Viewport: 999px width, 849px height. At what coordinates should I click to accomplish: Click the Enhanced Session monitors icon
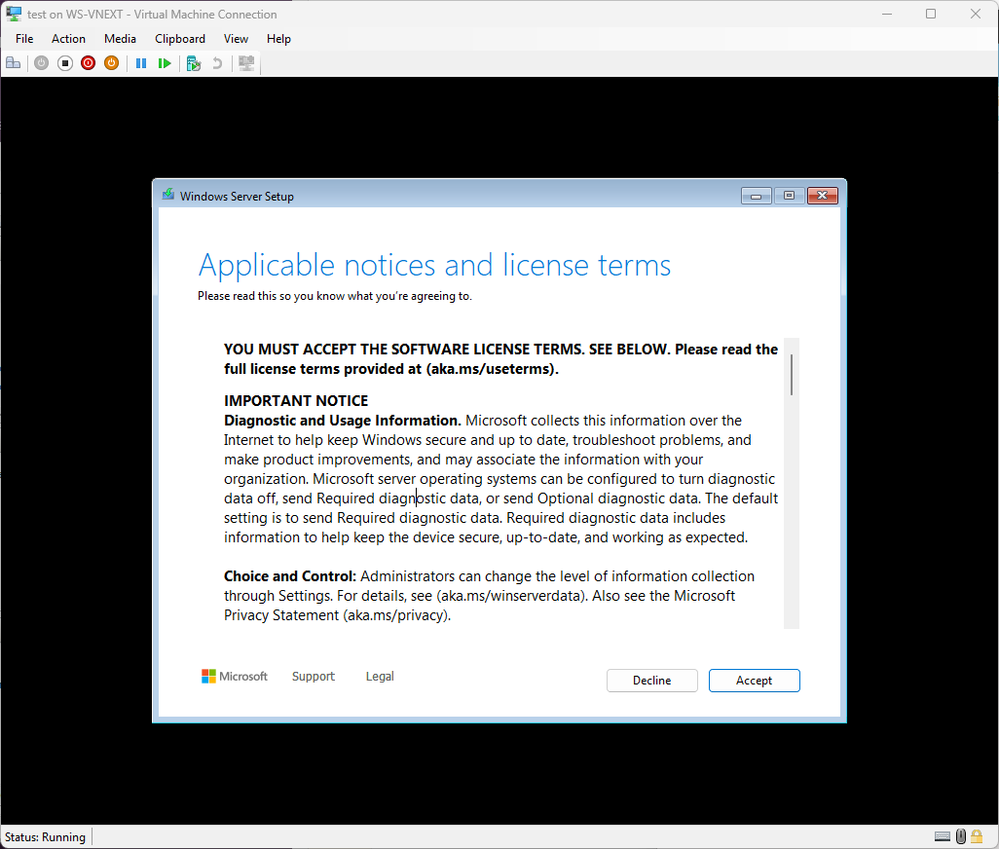click(x=246, y=63)
